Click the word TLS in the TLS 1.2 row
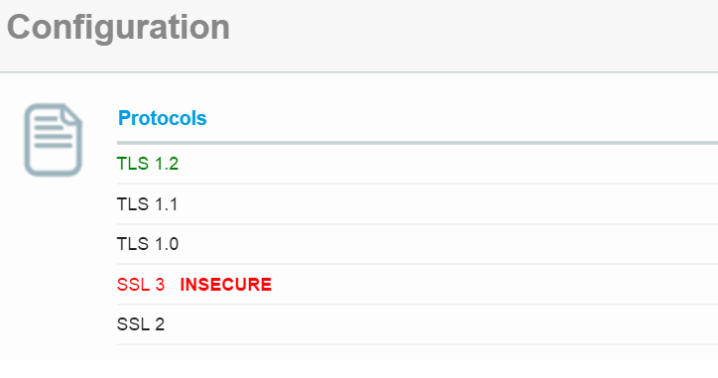Screen dimensions: 718x378 coord(133,164)
